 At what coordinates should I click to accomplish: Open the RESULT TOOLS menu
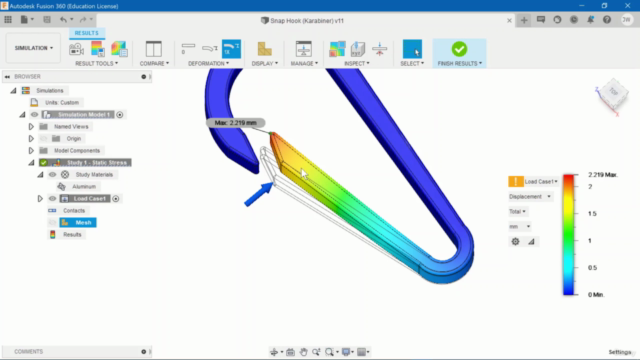click(x=97, y=63)
